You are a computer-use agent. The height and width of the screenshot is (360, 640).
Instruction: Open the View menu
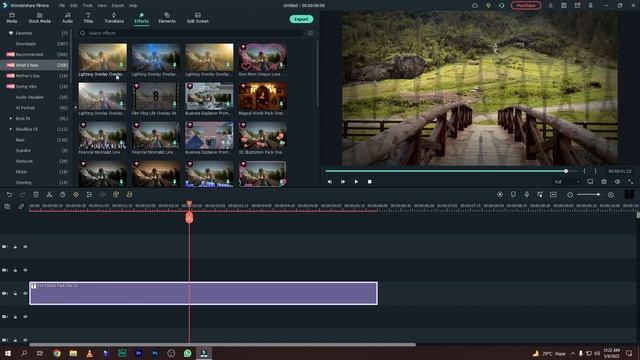pos(102,6)
